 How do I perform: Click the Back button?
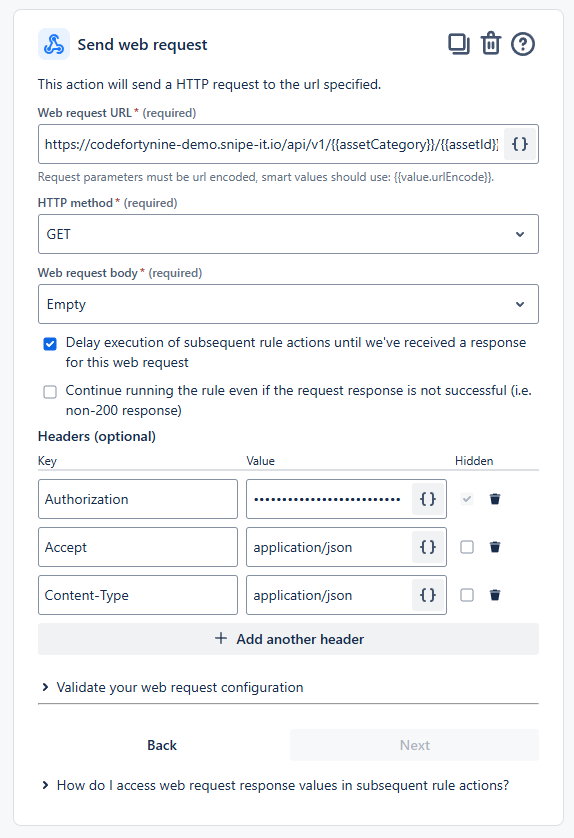pyautogui.click(x=162, y=745)
